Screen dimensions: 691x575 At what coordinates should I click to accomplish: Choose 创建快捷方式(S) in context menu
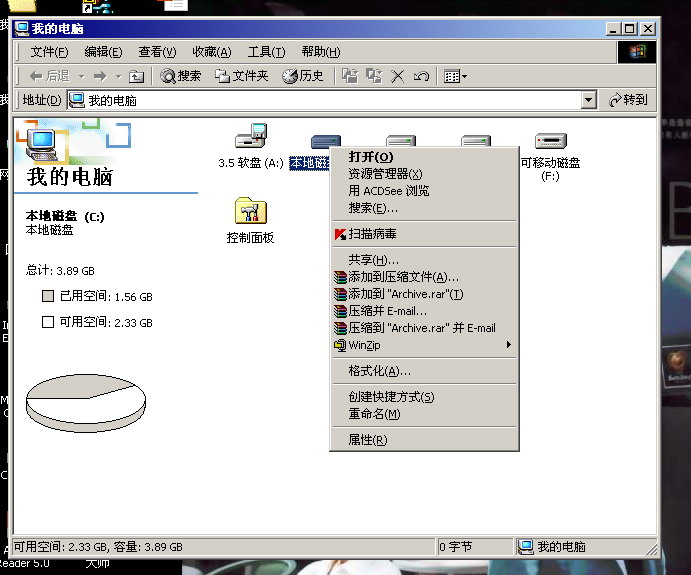tap(424, 397)
